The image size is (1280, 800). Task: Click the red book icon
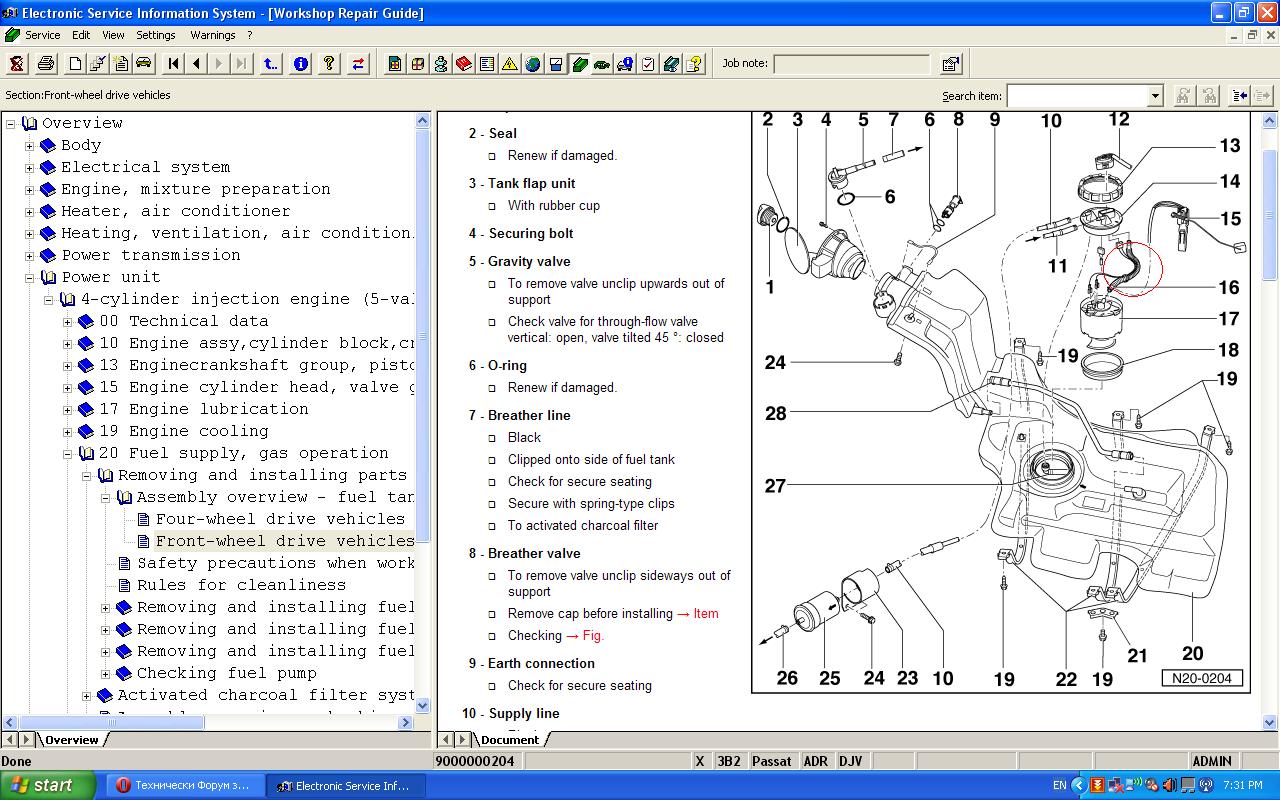464,64
